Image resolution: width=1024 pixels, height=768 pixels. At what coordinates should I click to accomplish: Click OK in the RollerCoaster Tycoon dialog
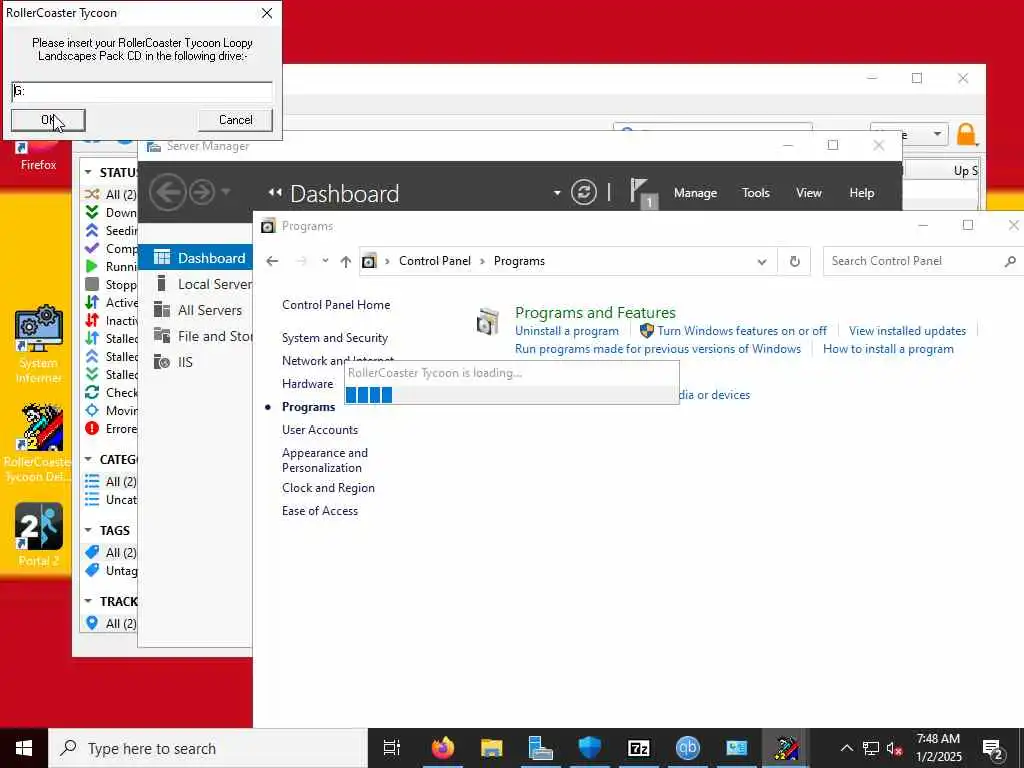pos(48,120)
